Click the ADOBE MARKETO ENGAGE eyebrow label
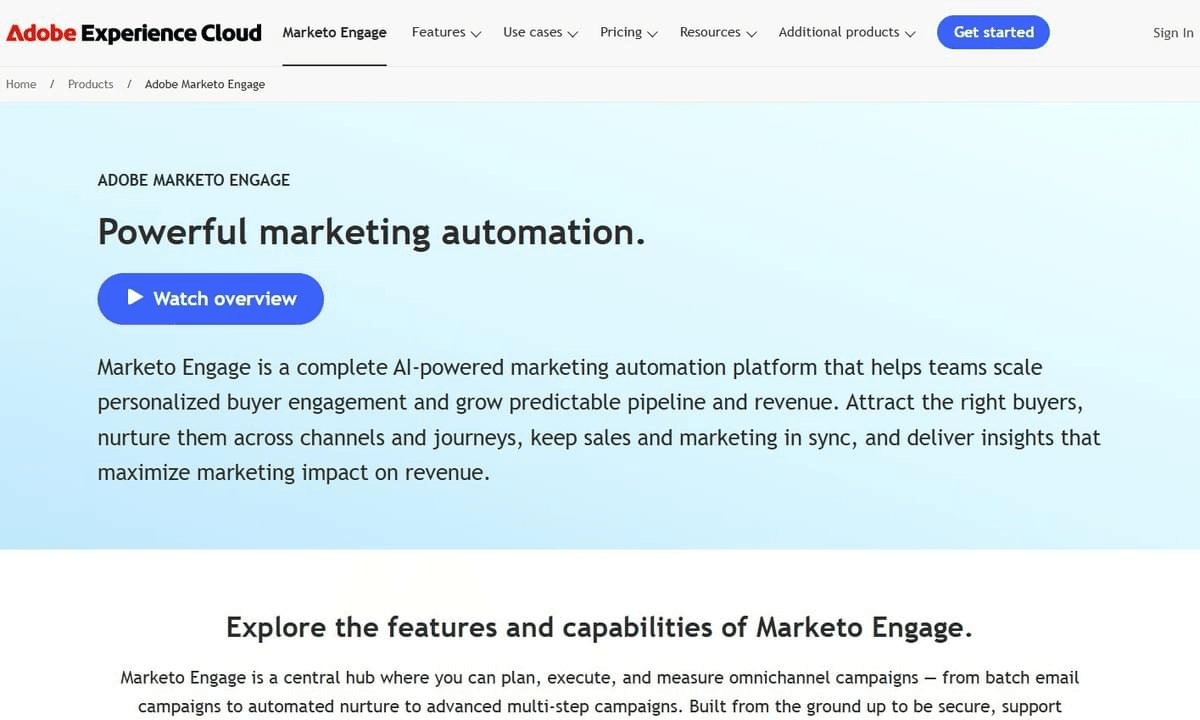1200x720 pixels. tap(194, 180)
